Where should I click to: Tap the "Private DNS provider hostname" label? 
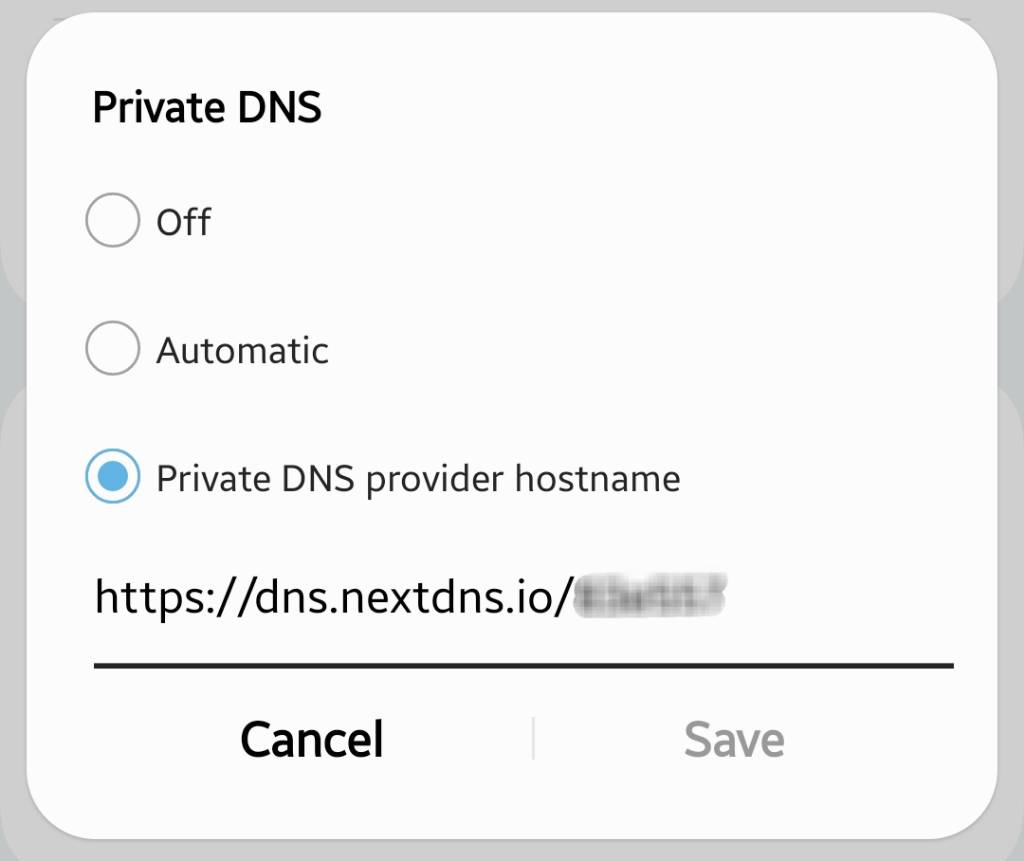(418, 478)
